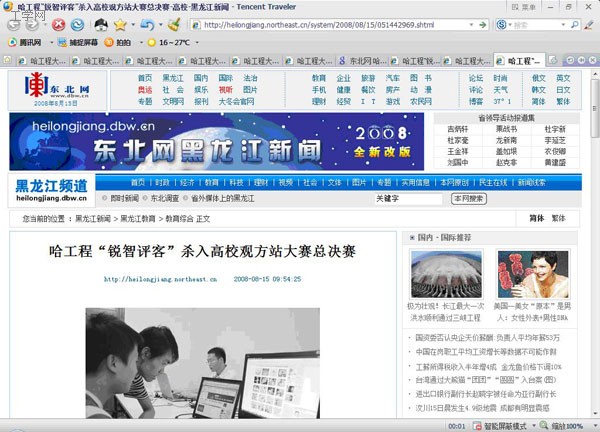Click the red Stop loading icon

tap(59, 24)
